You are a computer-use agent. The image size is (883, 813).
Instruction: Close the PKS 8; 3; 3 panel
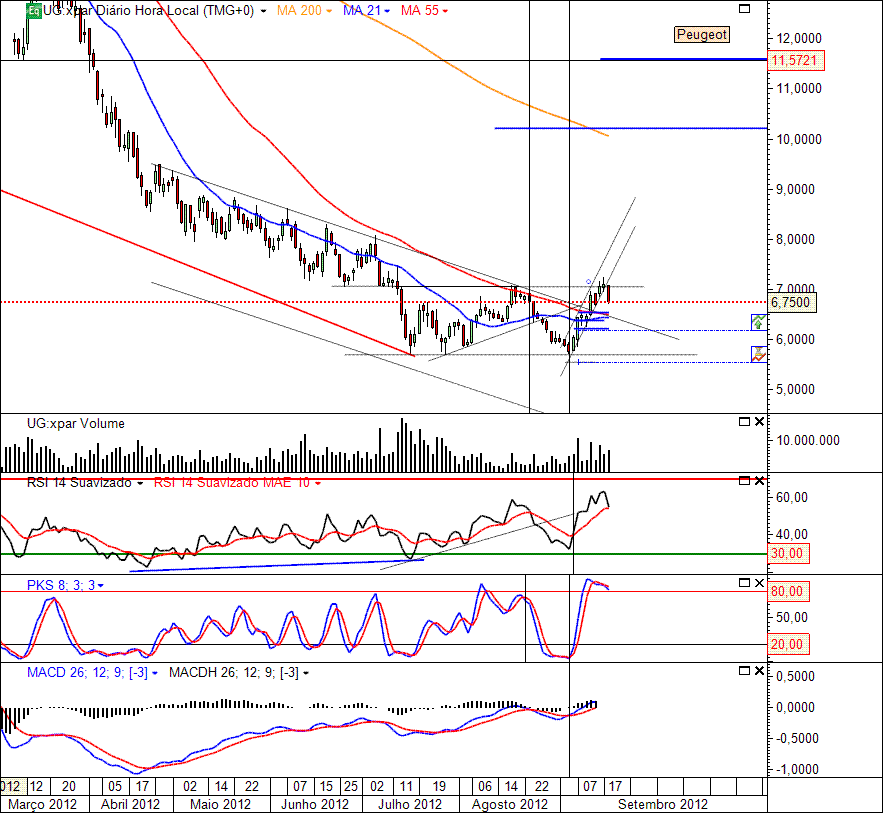[x=759, y=583]
